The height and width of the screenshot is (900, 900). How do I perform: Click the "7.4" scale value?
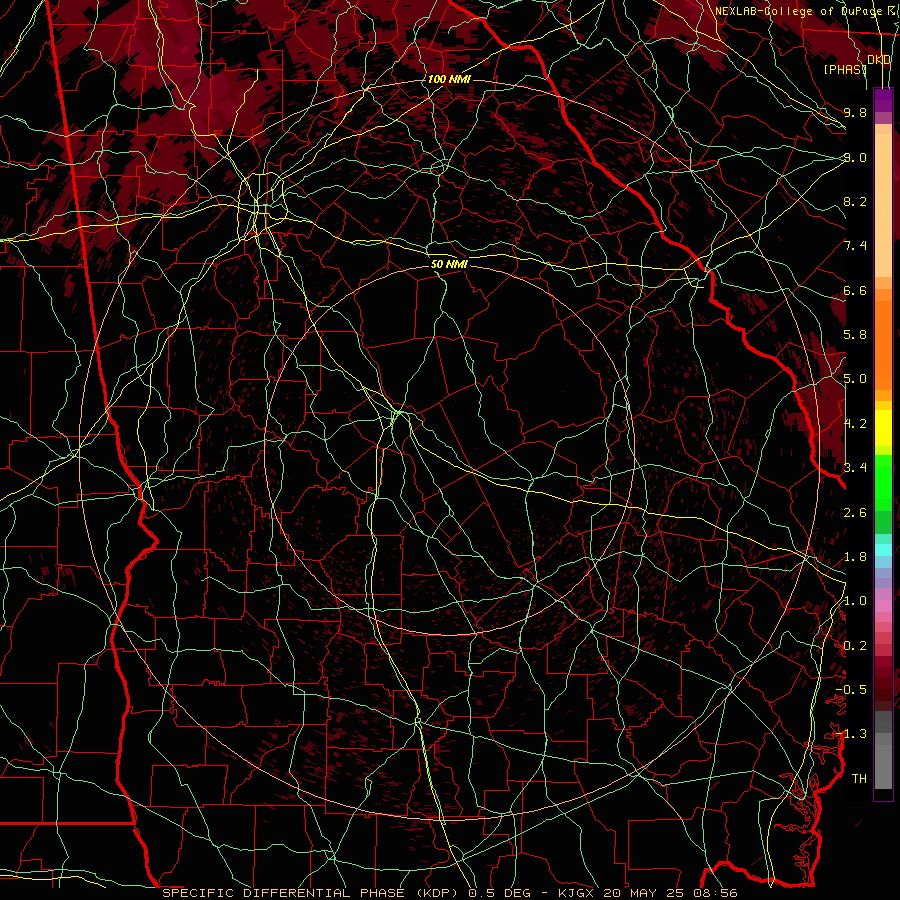point(855,246)
